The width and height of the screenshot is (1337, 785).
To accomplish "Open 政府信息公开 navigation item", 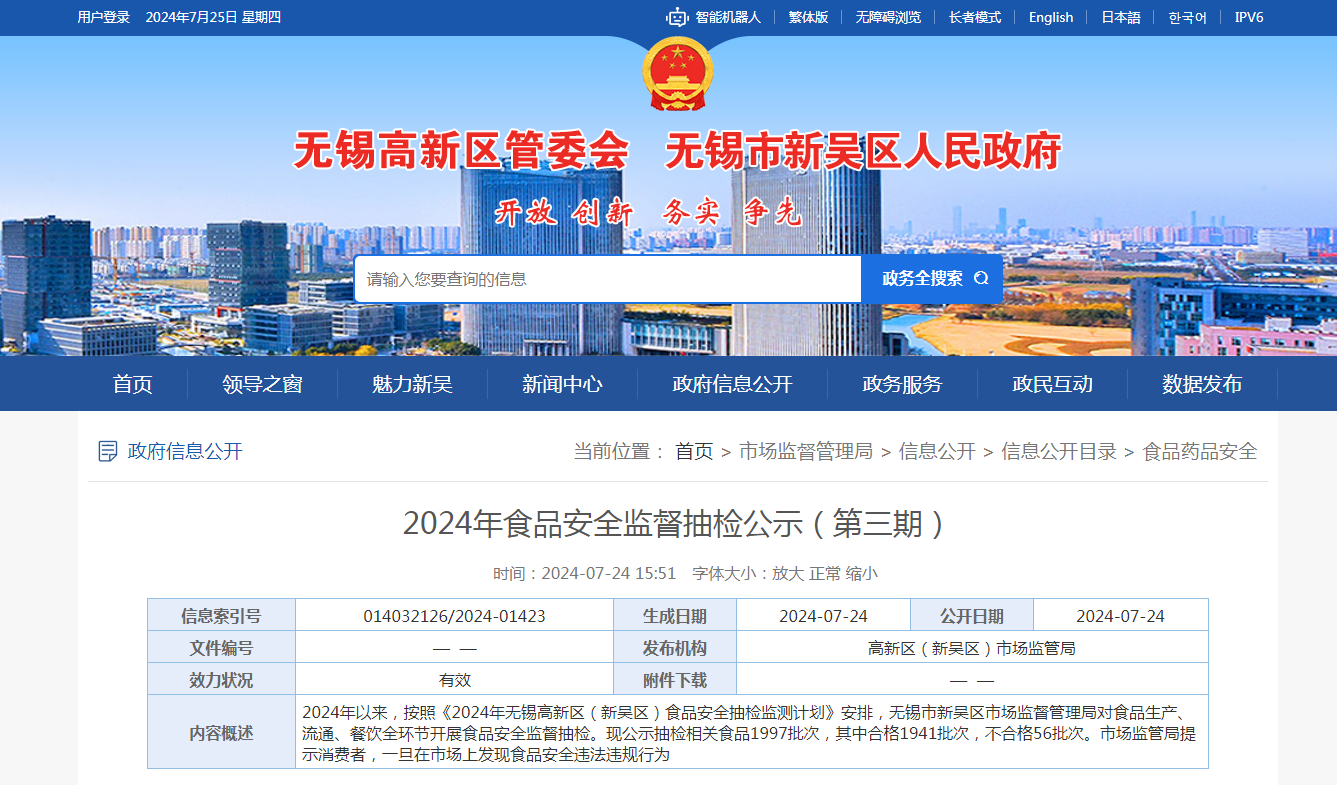I will [x=732, y=384].
